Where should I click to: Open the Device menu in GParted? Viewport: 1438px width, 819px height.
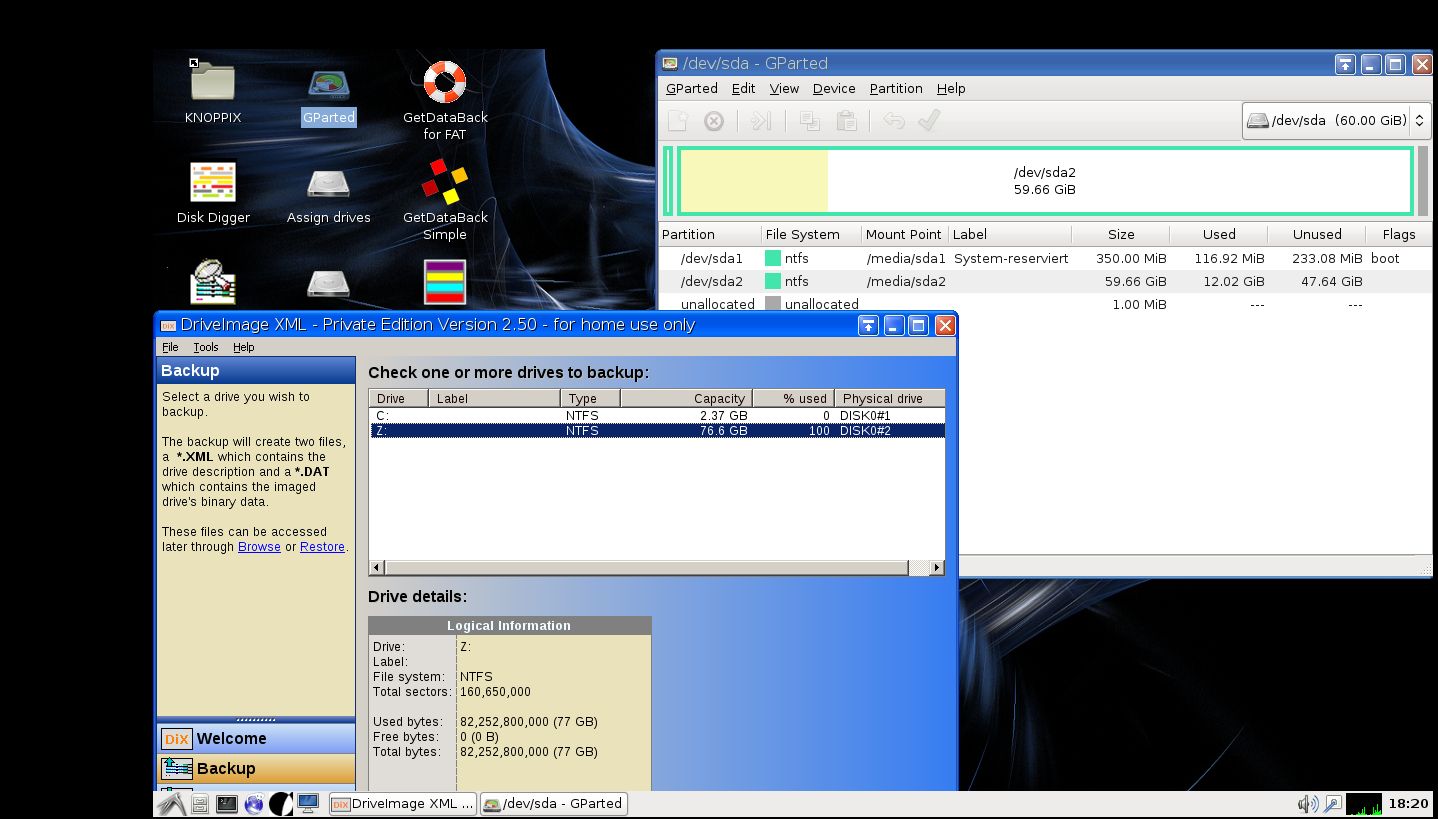[834, 88]
